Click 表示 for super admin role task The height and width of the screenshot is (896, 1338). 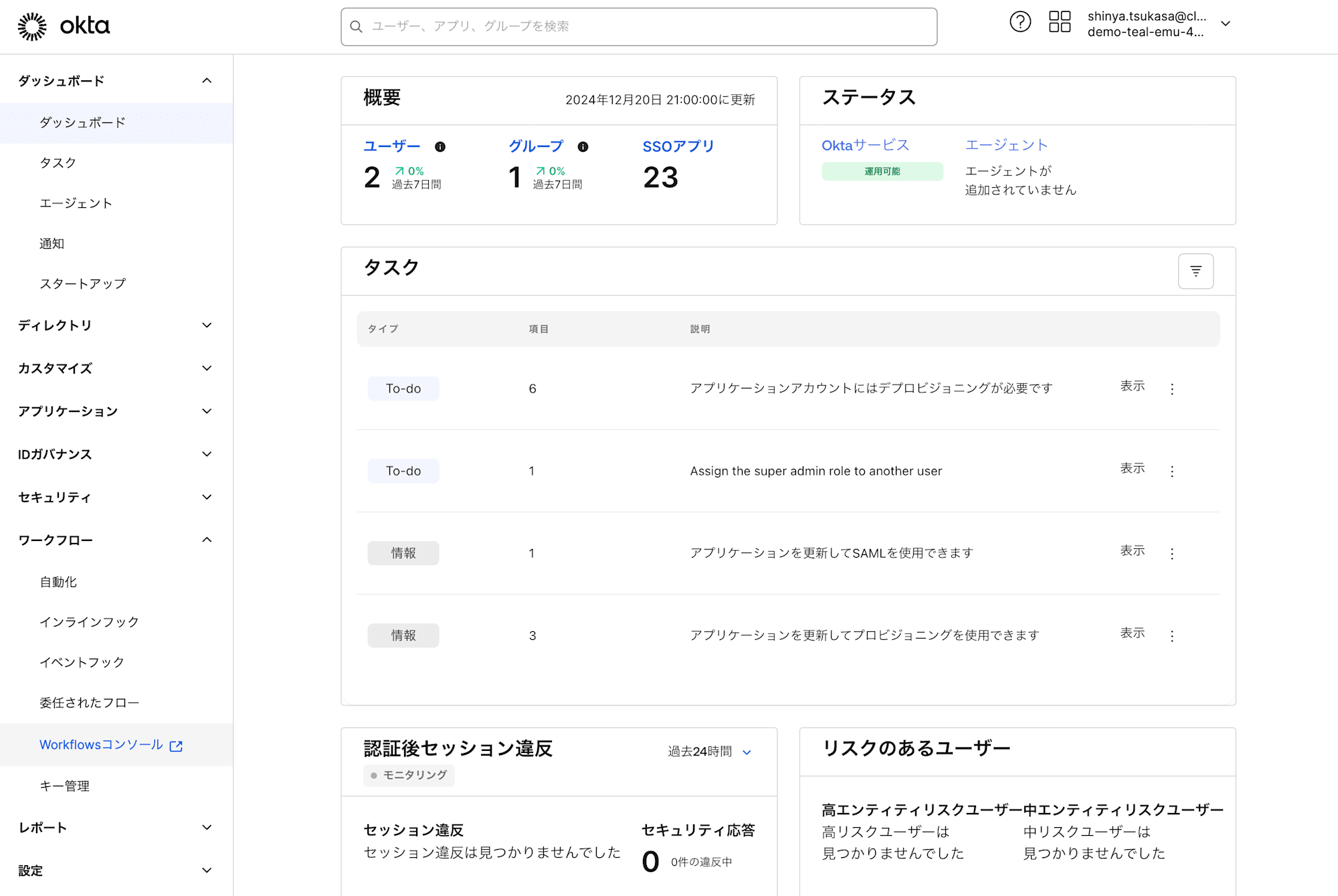click(x=1133, y=469)
